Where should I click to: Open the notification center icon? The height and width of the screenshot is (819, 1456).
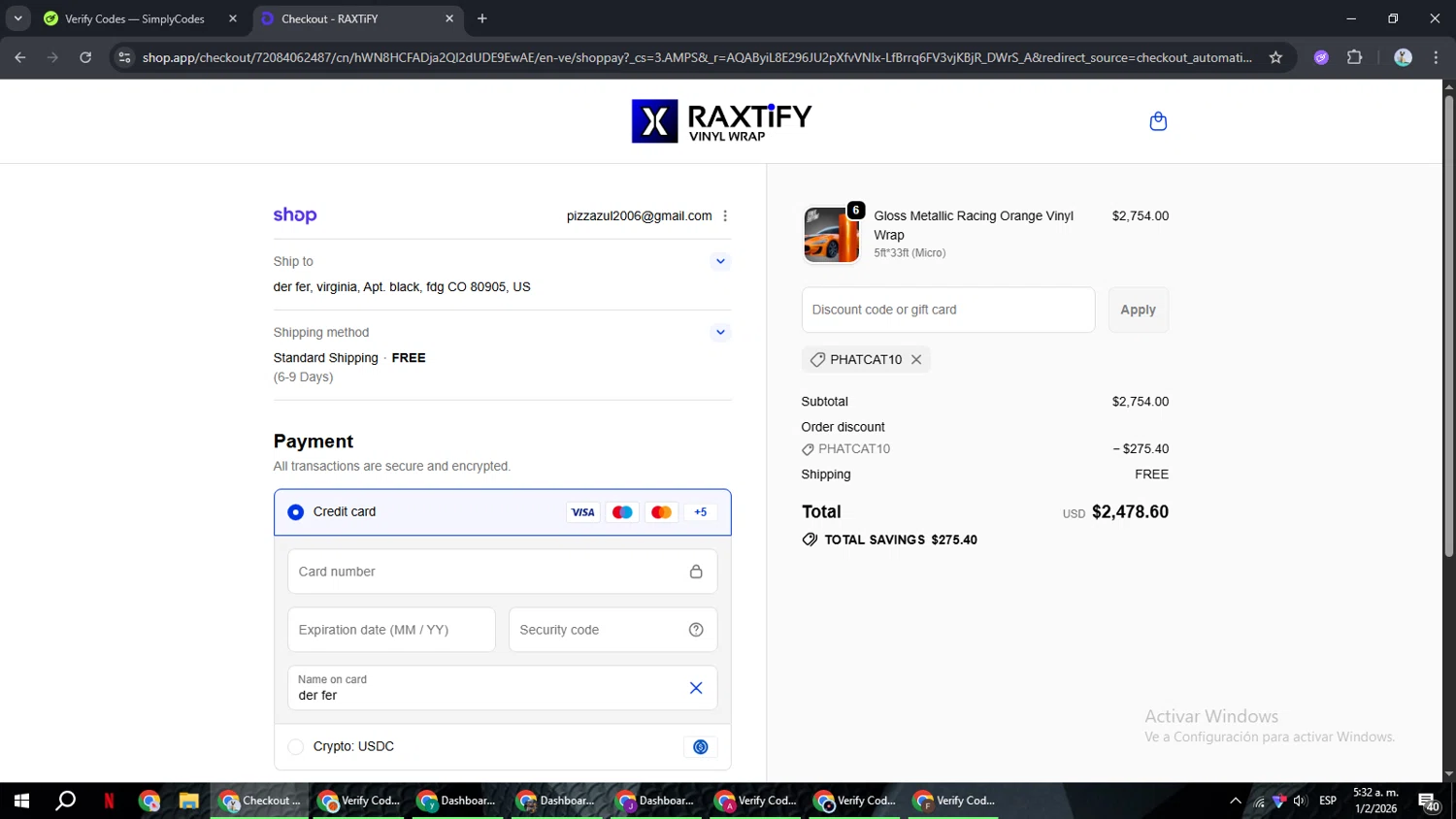point(1429,801)
